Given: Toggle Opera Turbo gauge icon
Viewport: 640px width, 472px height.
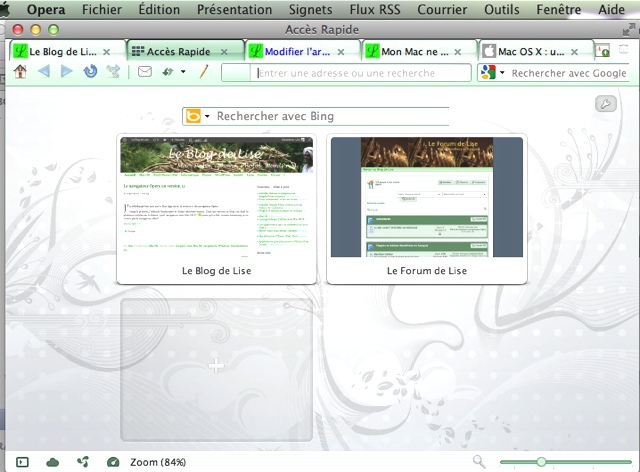Looking at the screenshot, I should pyautogui.click(x=113, y=461).
